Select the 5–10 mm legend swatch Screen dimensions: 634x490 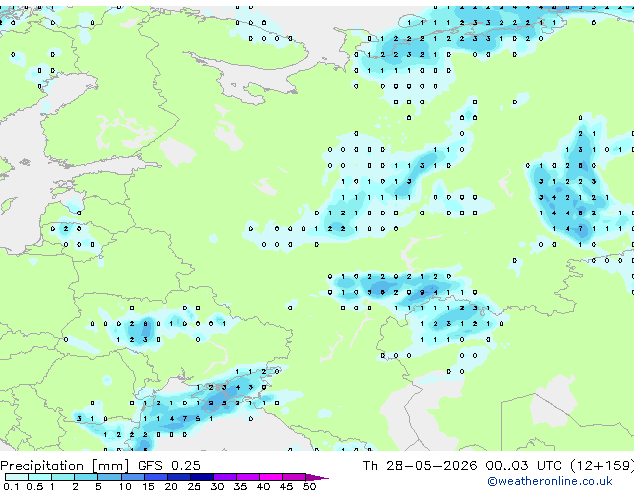click(109, 477)
